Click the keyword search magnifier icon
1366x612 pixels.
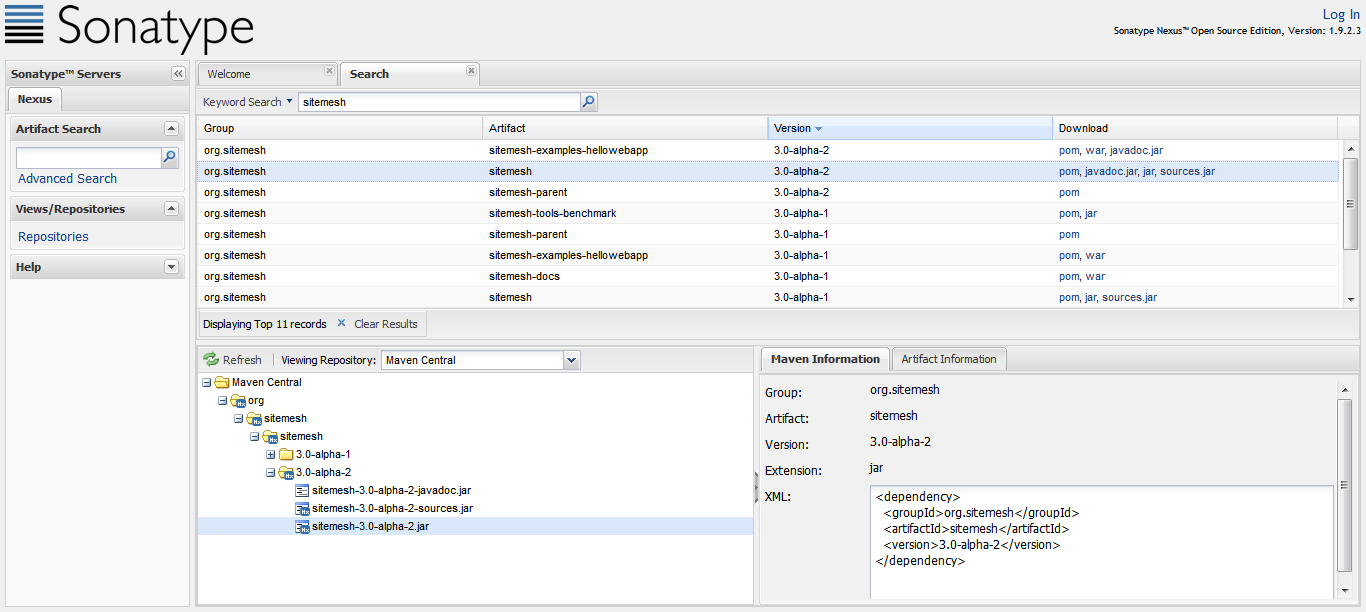(589, 102)
